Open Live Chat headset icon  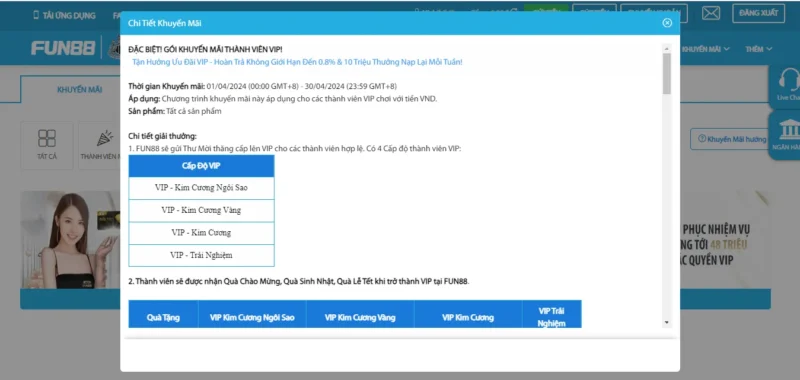pyautogui.click(x=786, y=85)
